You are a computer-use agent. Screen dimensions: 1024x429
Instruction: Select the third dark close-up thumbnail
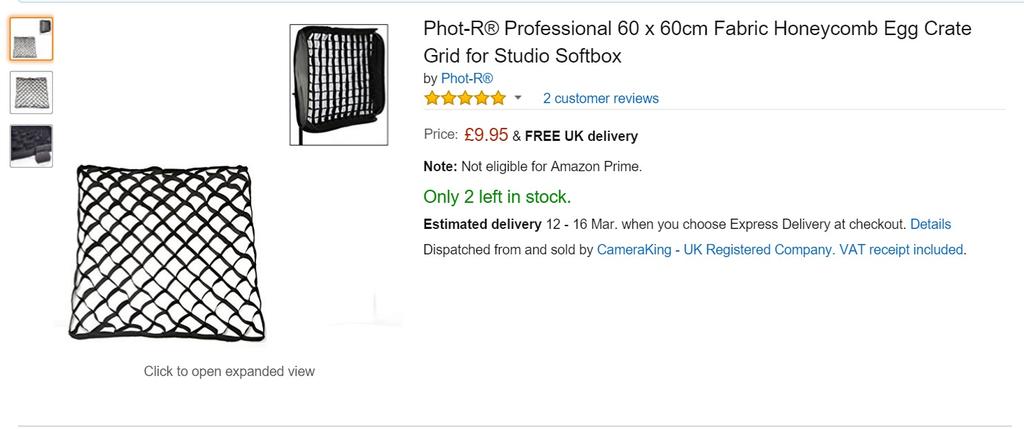30,146
